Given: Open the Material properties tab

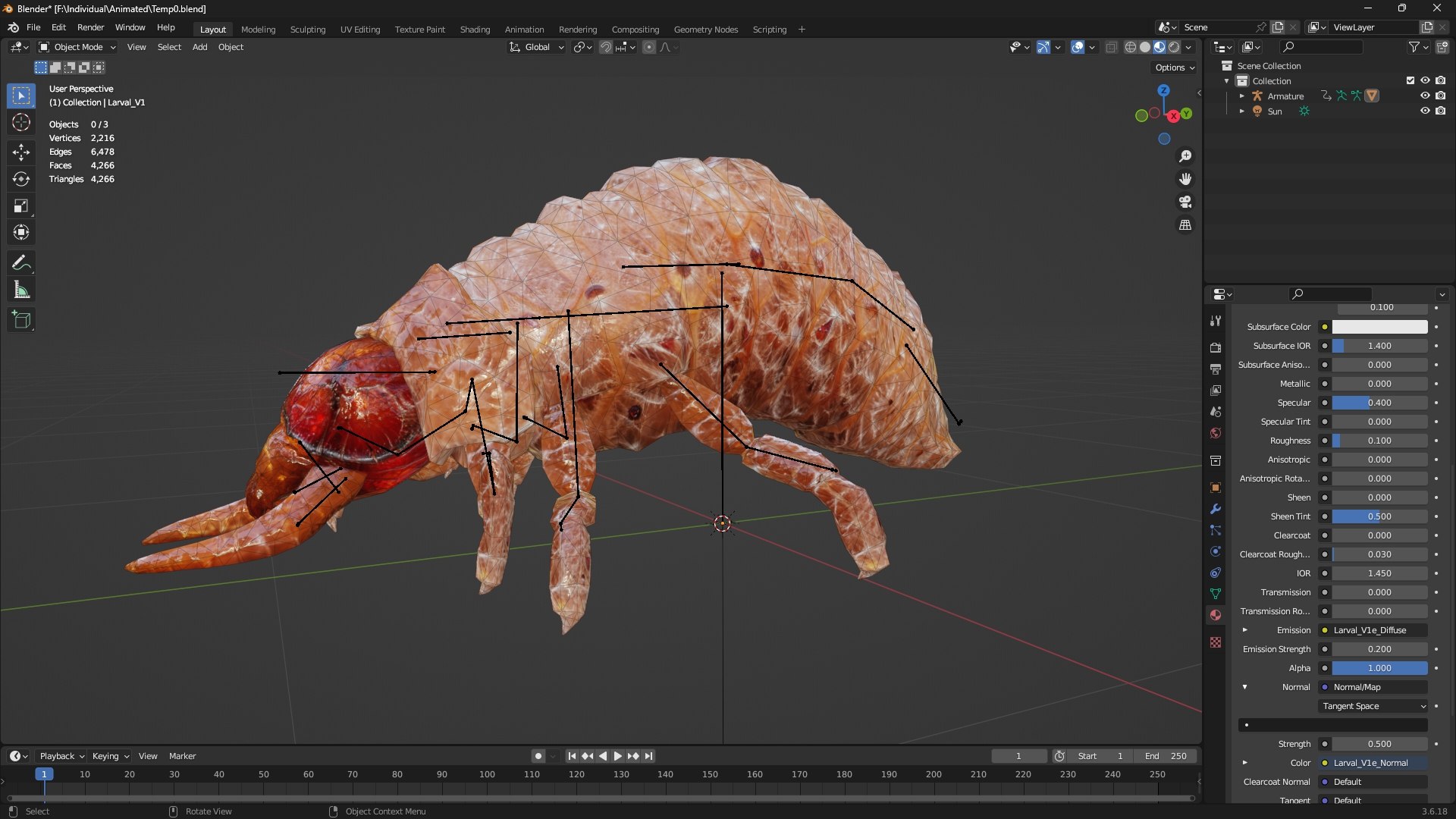Looking at the screenshot, I should [x=1216, y=615].
